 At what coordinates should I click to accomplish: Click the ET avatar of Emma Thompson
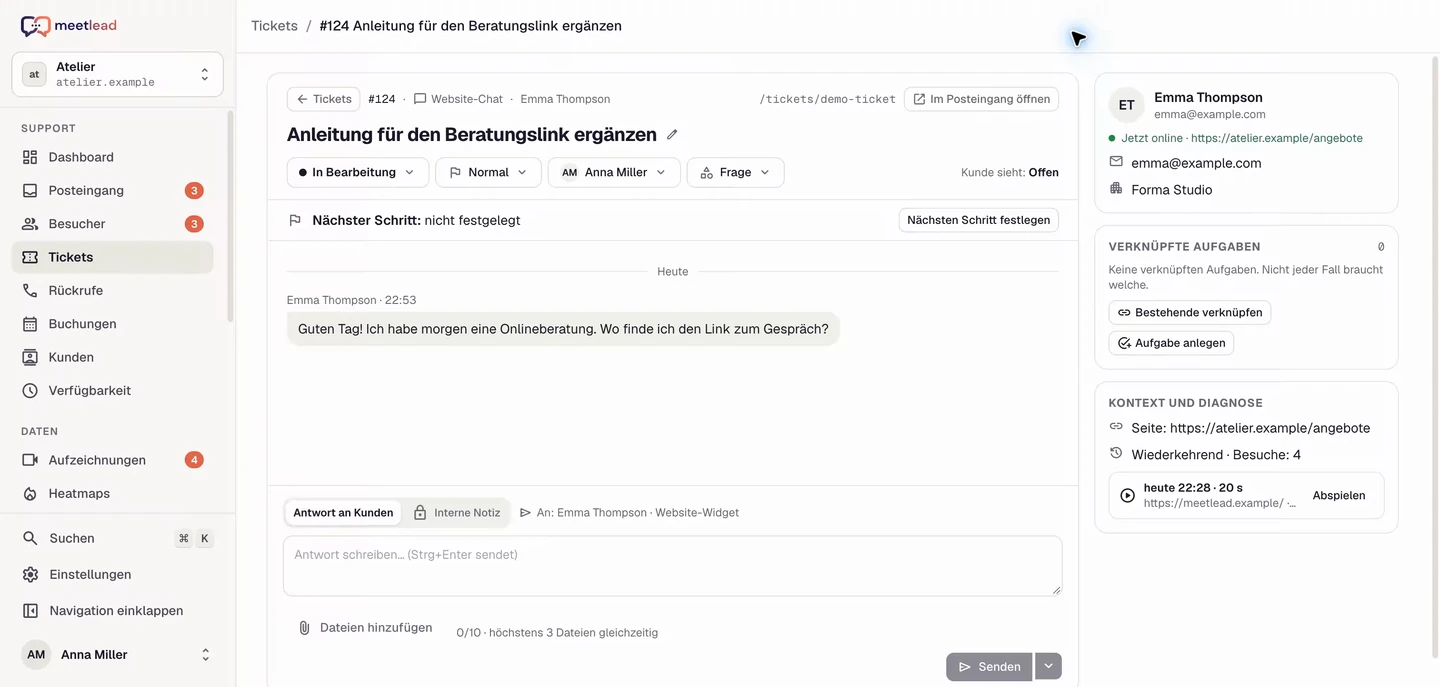1126,105
